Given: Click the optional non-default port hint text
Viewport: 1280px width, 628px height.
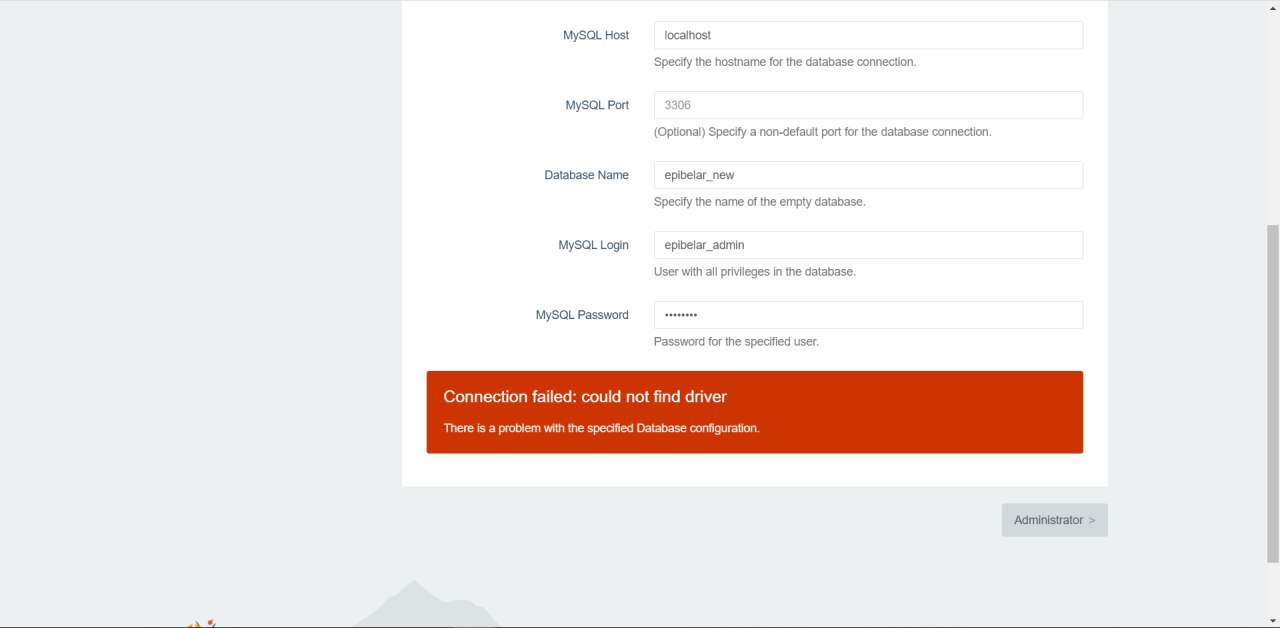Looking at the screenshot, I should click(823, 132).
